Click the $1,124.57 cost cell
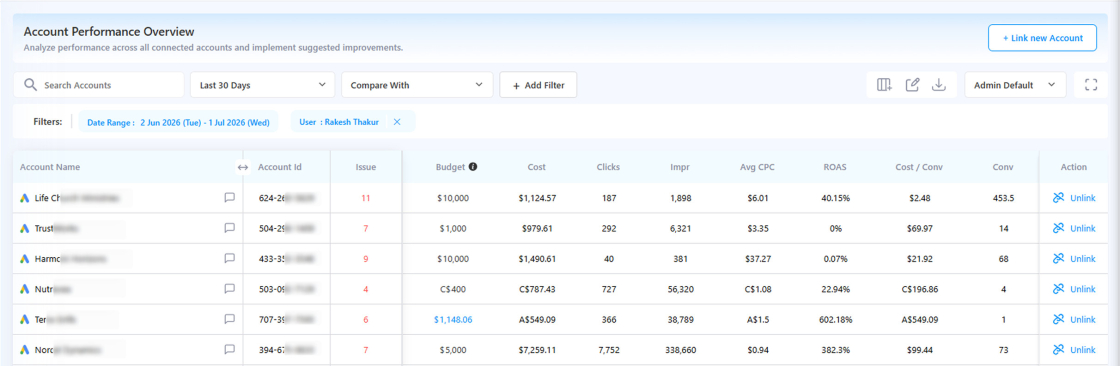The image size is (1120, 366). point(538,198)
